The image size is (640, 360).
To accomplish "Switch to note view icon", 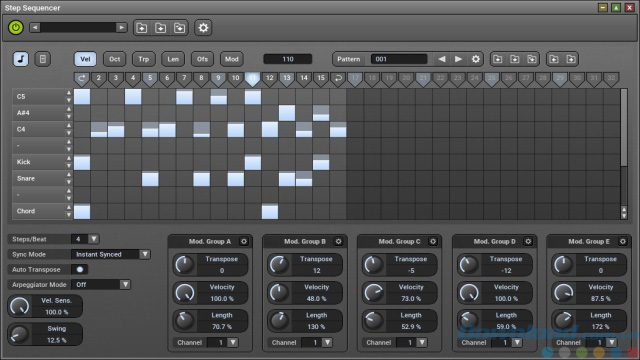I will [x=21, y=59].
